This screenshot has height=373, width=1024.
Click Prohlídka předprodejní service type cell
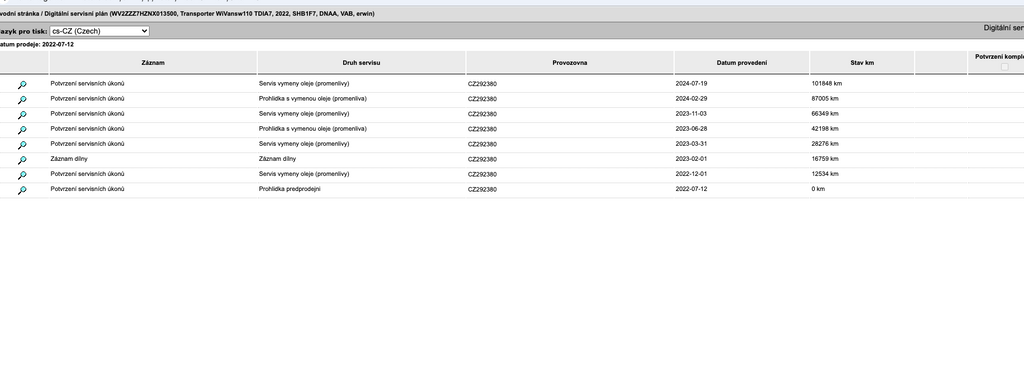click(289, 189)
